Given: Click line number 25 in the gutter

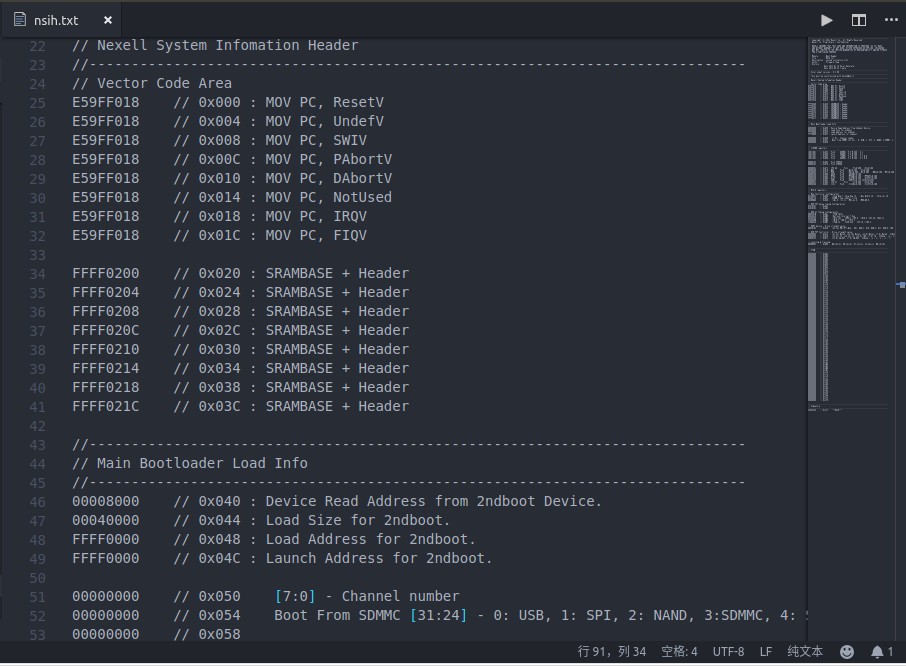Looking at the screenshot, I should pyautogui.click(x=37, y=103).
